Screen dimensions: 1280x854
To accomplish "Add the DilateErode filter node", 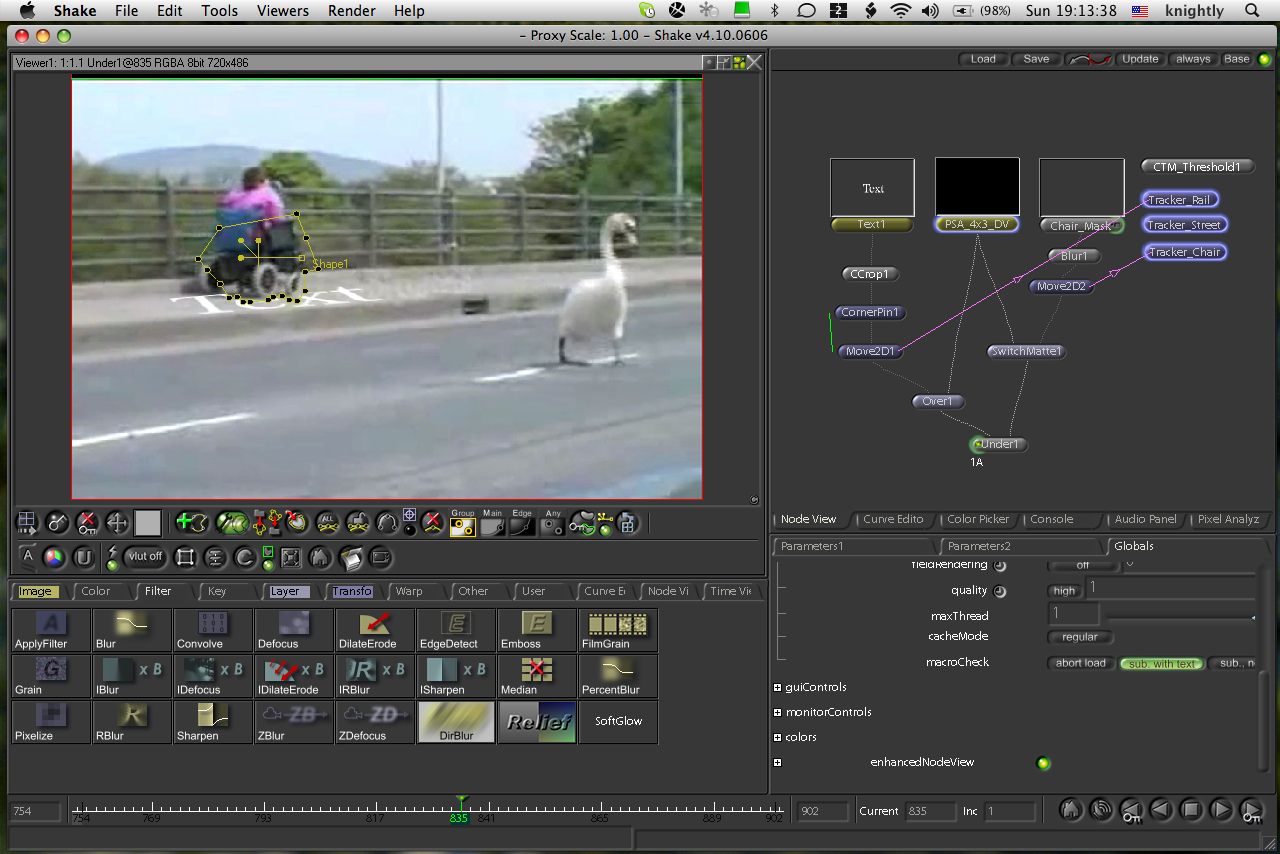I will [x=375, y=629].
